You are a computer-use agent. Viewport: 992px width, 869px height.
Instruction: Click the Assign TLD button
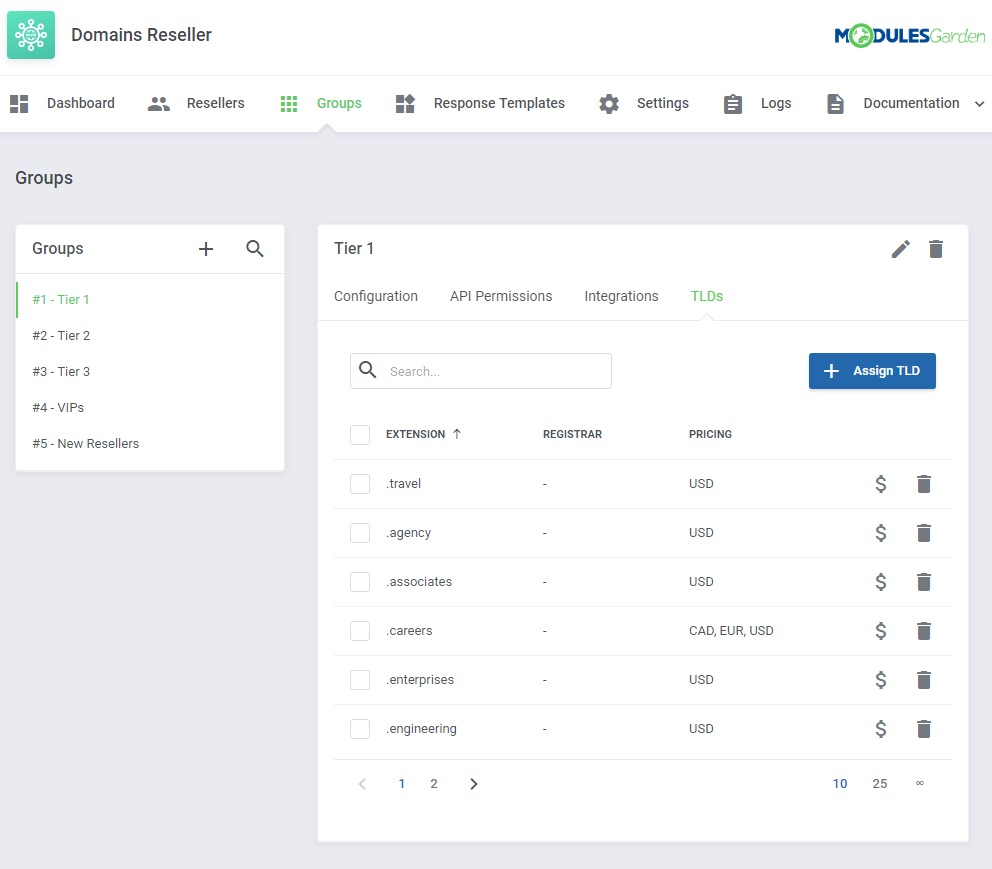tap(872, 371)
